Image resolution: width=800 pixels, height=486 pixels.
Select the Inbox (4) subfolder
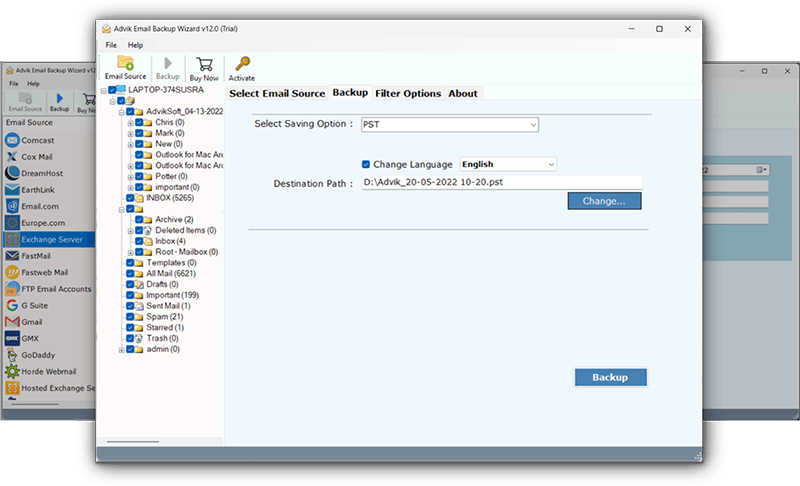(x=170, y=241)
